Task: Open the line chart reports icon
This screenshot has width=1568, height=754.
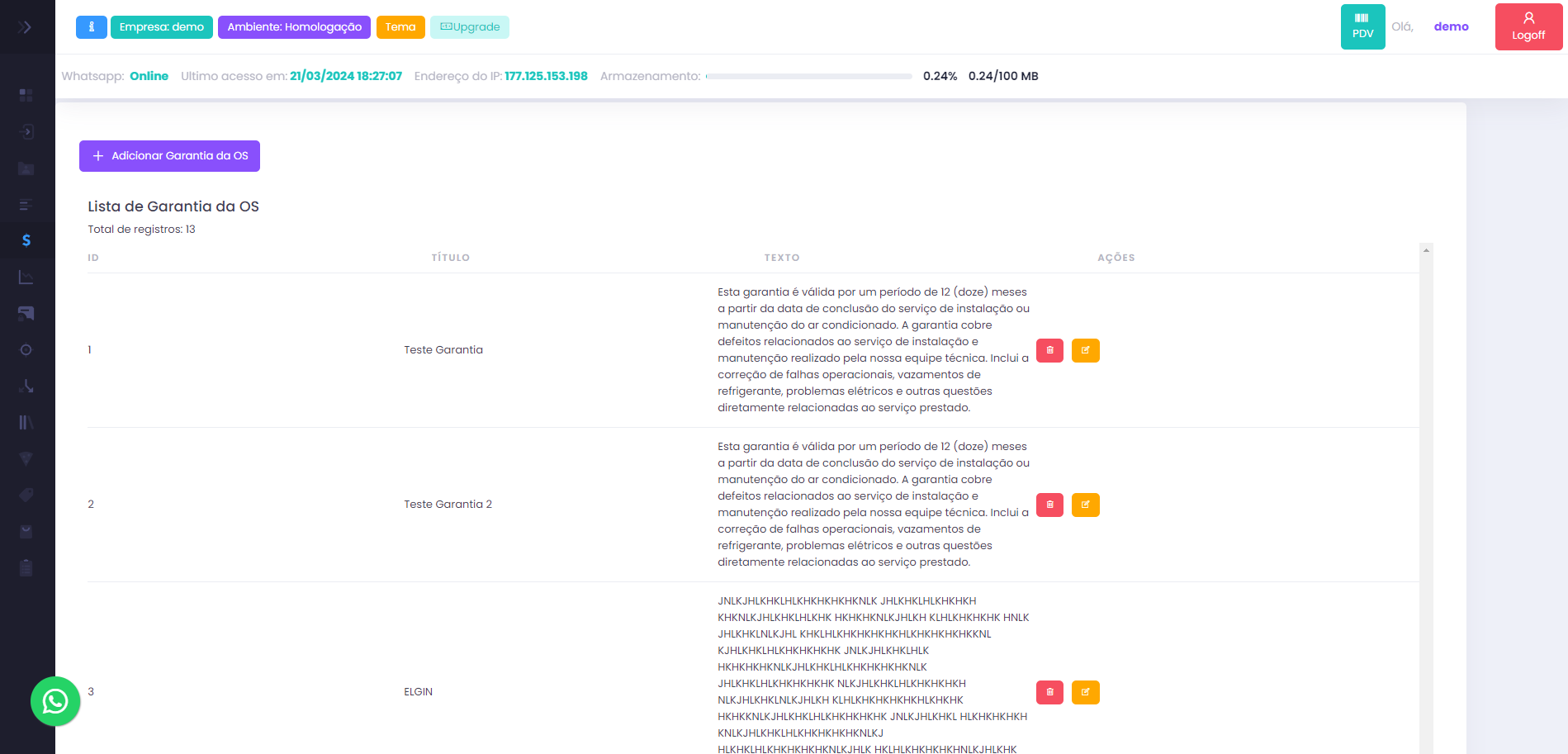Action: [26, 277]
